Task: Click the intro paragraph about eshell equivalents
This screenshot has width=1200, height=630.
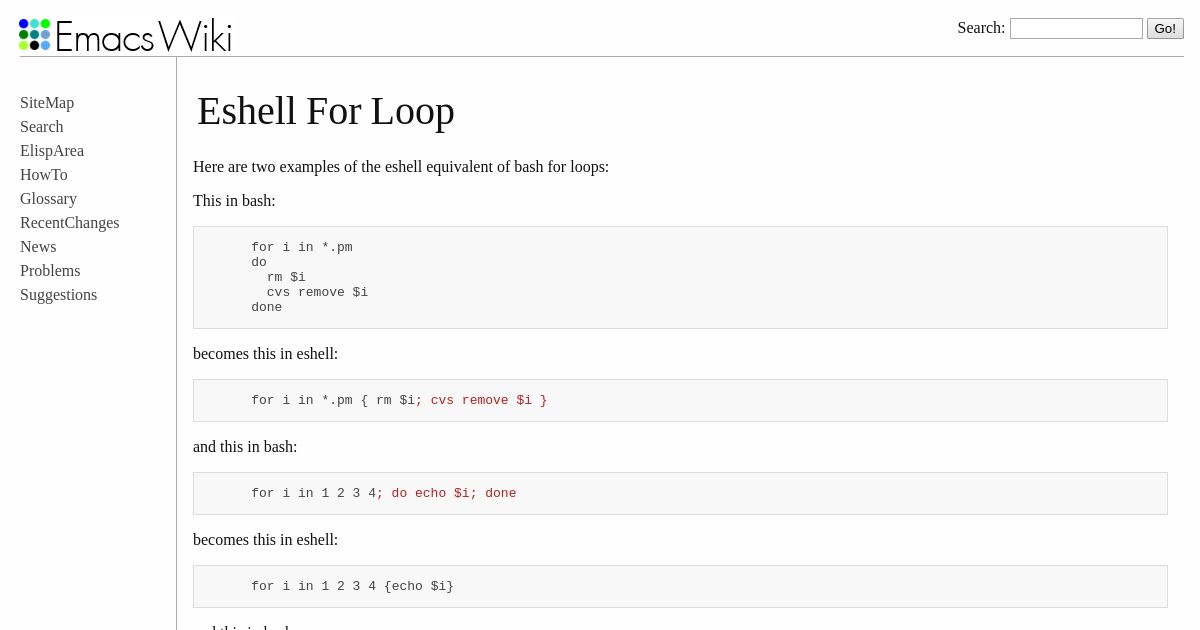Action: 401,167
